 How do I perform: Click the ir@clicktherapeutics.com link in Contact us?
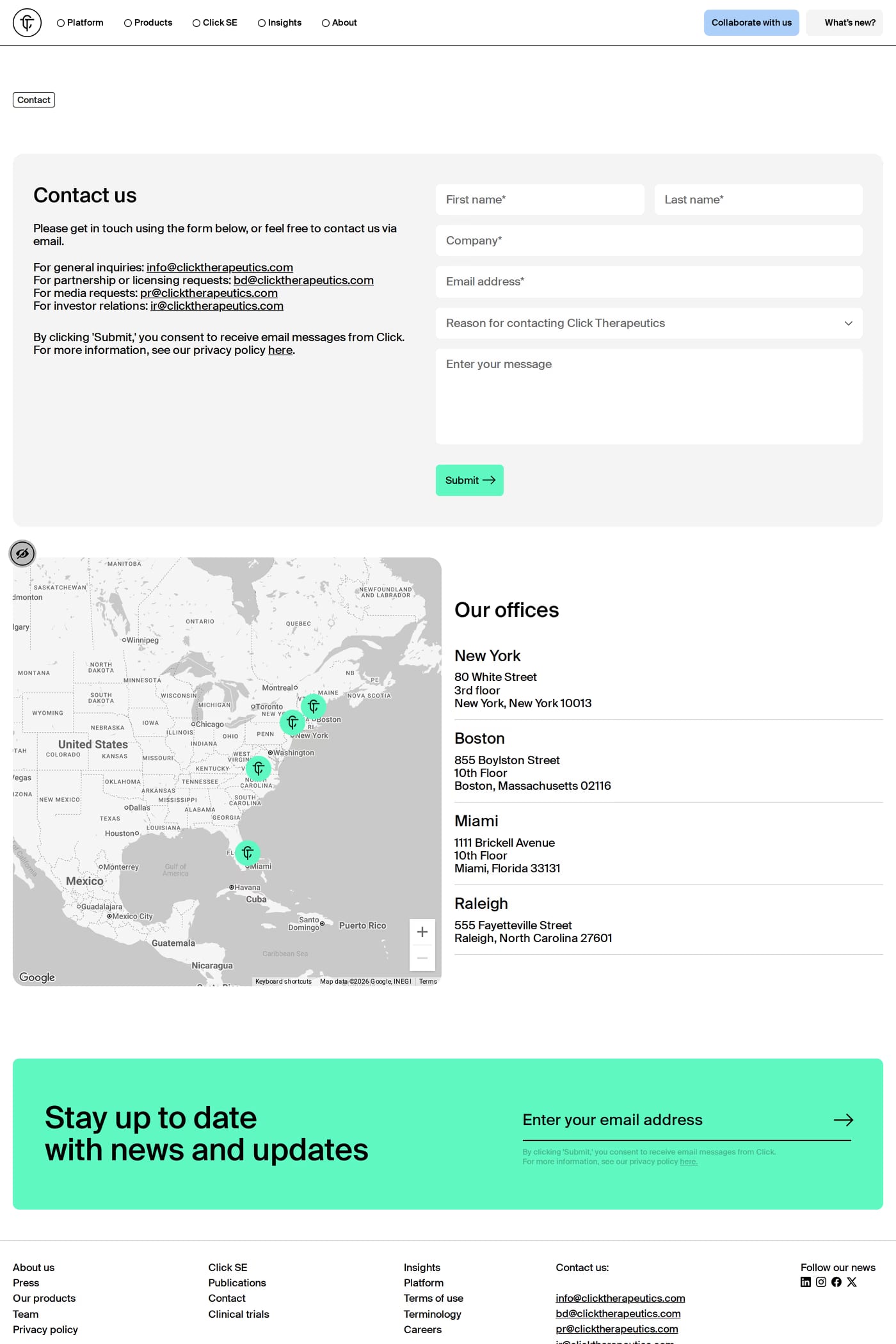tap(217, 306)
